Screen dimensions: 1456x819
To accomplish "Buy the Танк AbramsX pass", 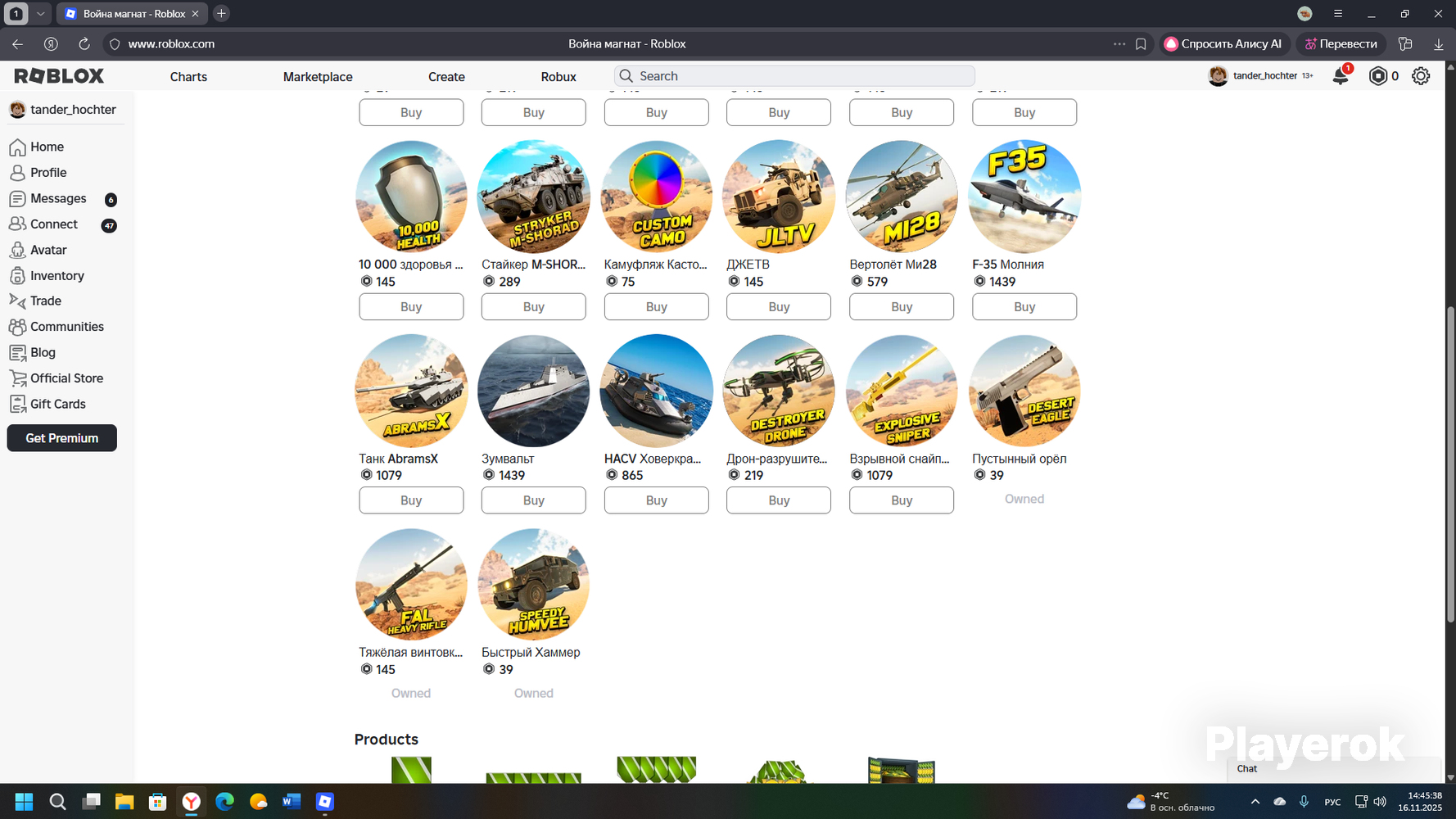I will pyautogui.click(x=411, y=500).
